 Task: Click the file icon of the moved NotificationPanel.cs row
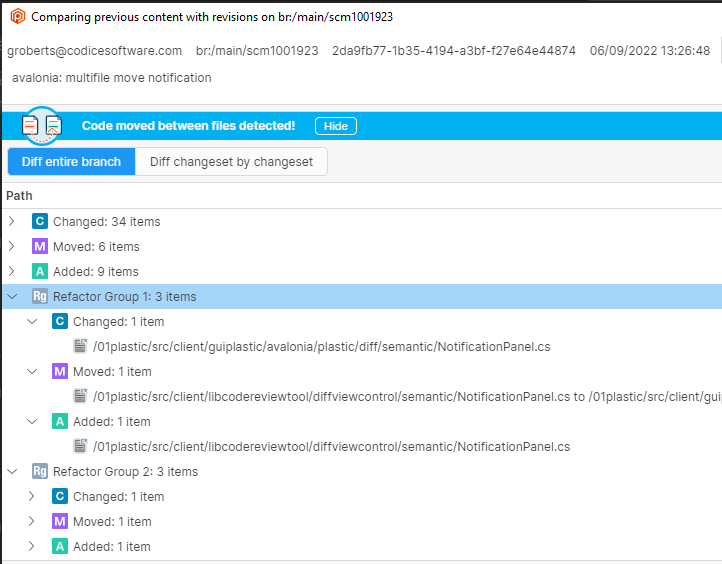point(81,396)
